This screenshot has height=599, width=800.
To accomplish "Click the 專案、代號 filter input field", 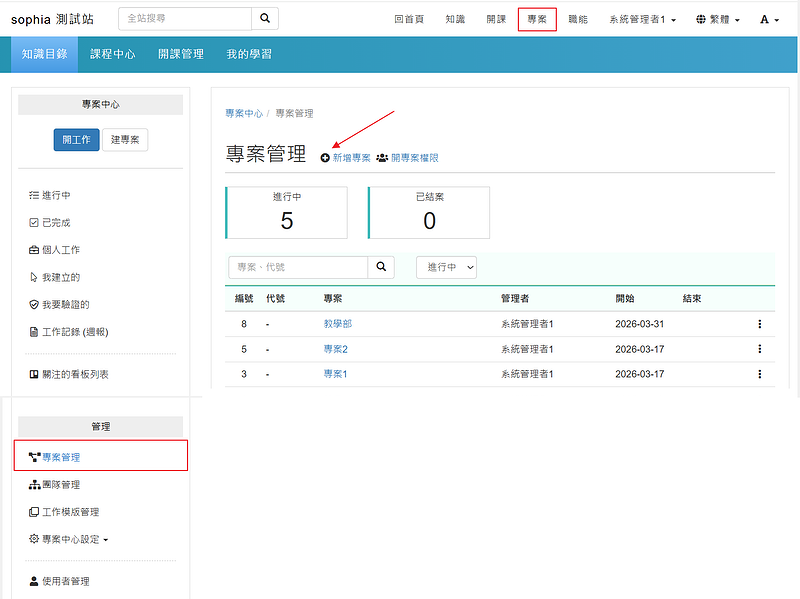I will pyautogui.click(x=298, y=267).
